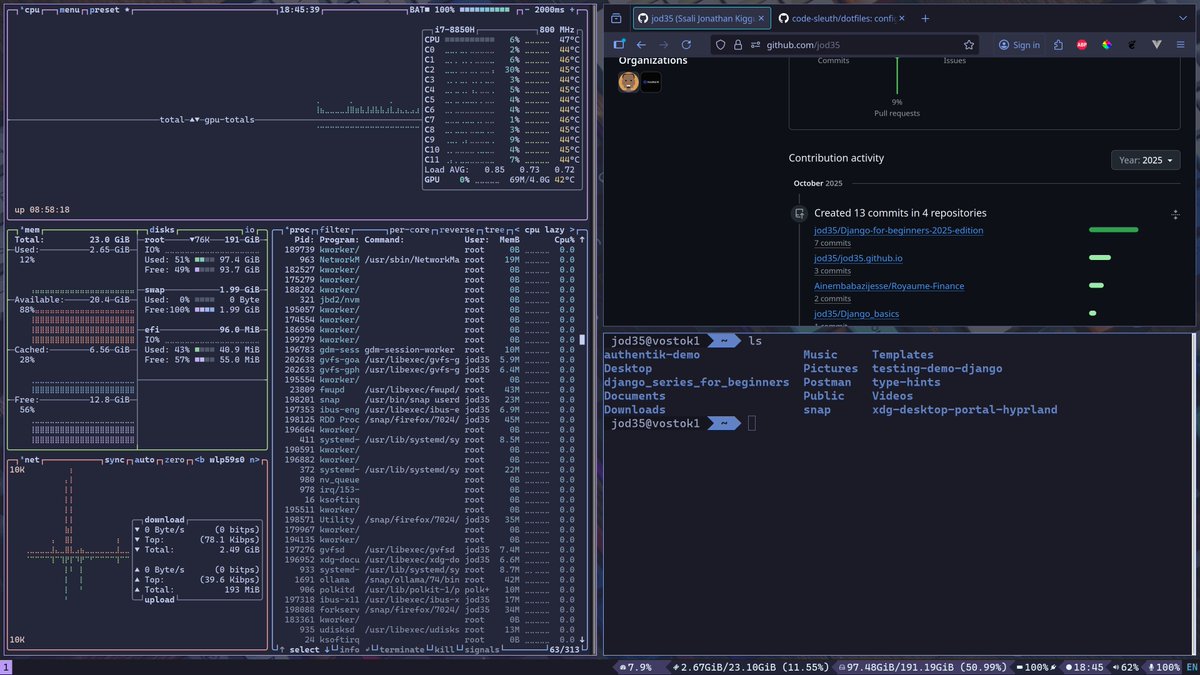Click the Firefox Sign in button
1200x675 pixels.
pyautogui.click(x=1019, y=44)
